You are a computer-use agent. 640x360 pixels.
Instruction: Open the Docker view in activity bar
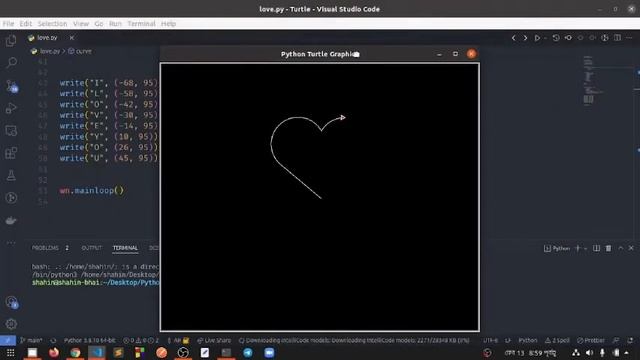point(11,220)
